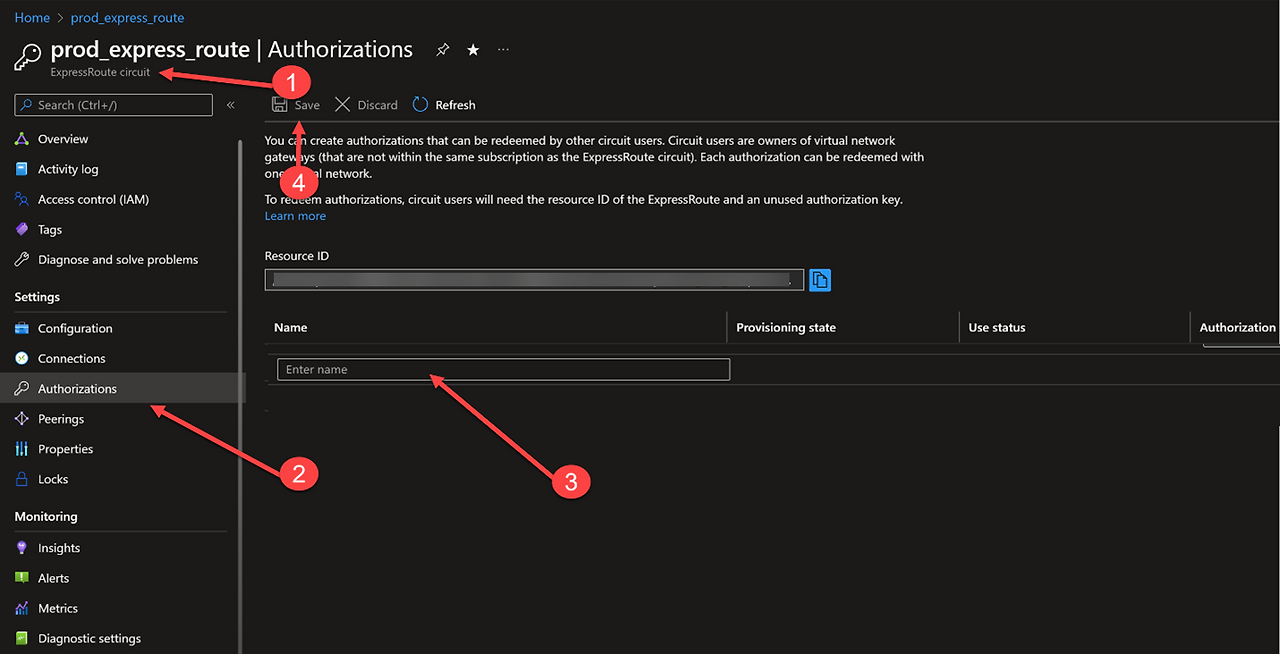Collapse the sidebar with the double chevron
The image size is (1280, 654).
coord(230,105)
